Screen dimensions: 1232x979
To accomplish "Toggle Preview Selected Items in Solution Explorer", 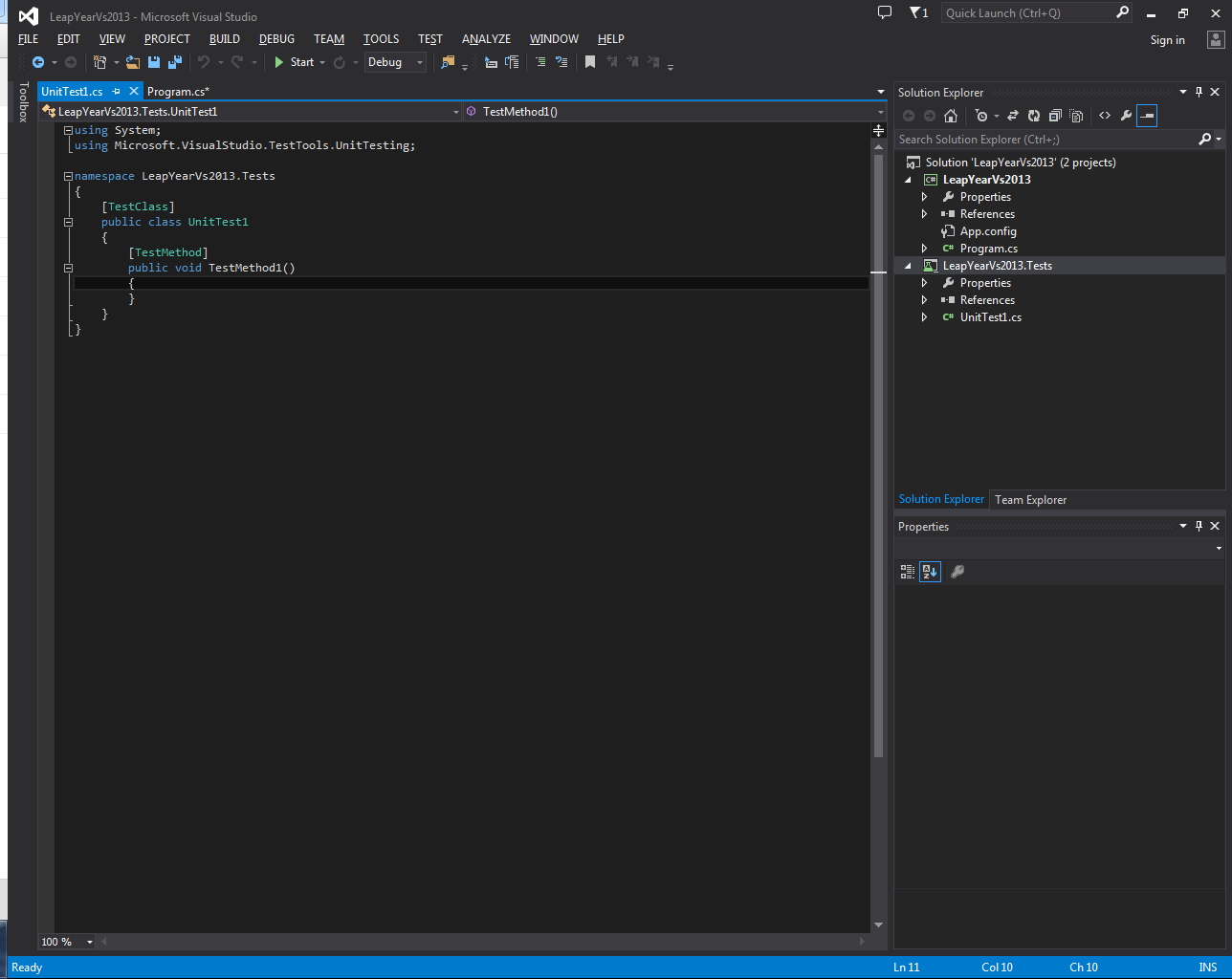I will coord(1147,116).
